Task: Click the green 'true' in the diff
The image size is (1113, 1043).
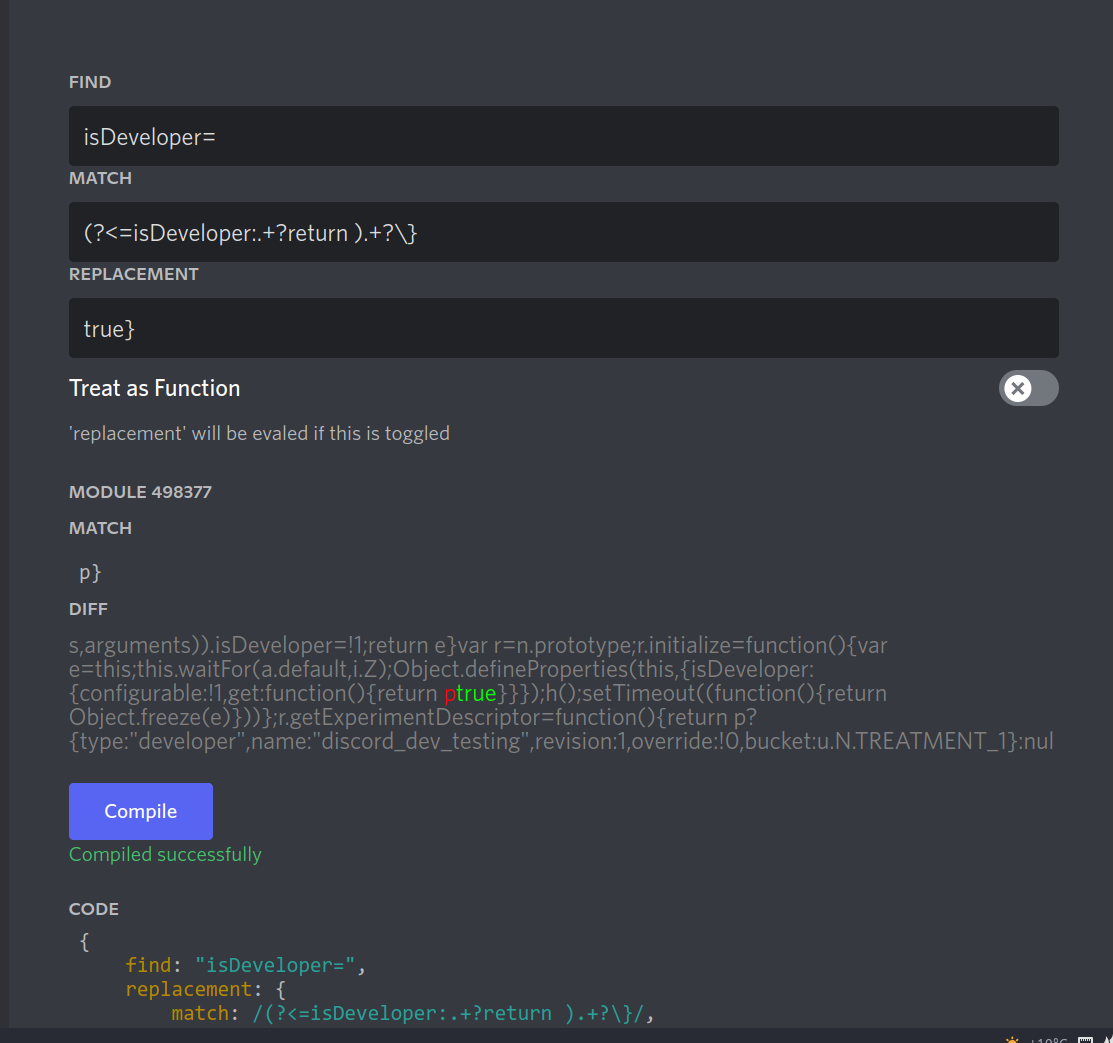Action: pyautogui.click(x=476, y=693)
